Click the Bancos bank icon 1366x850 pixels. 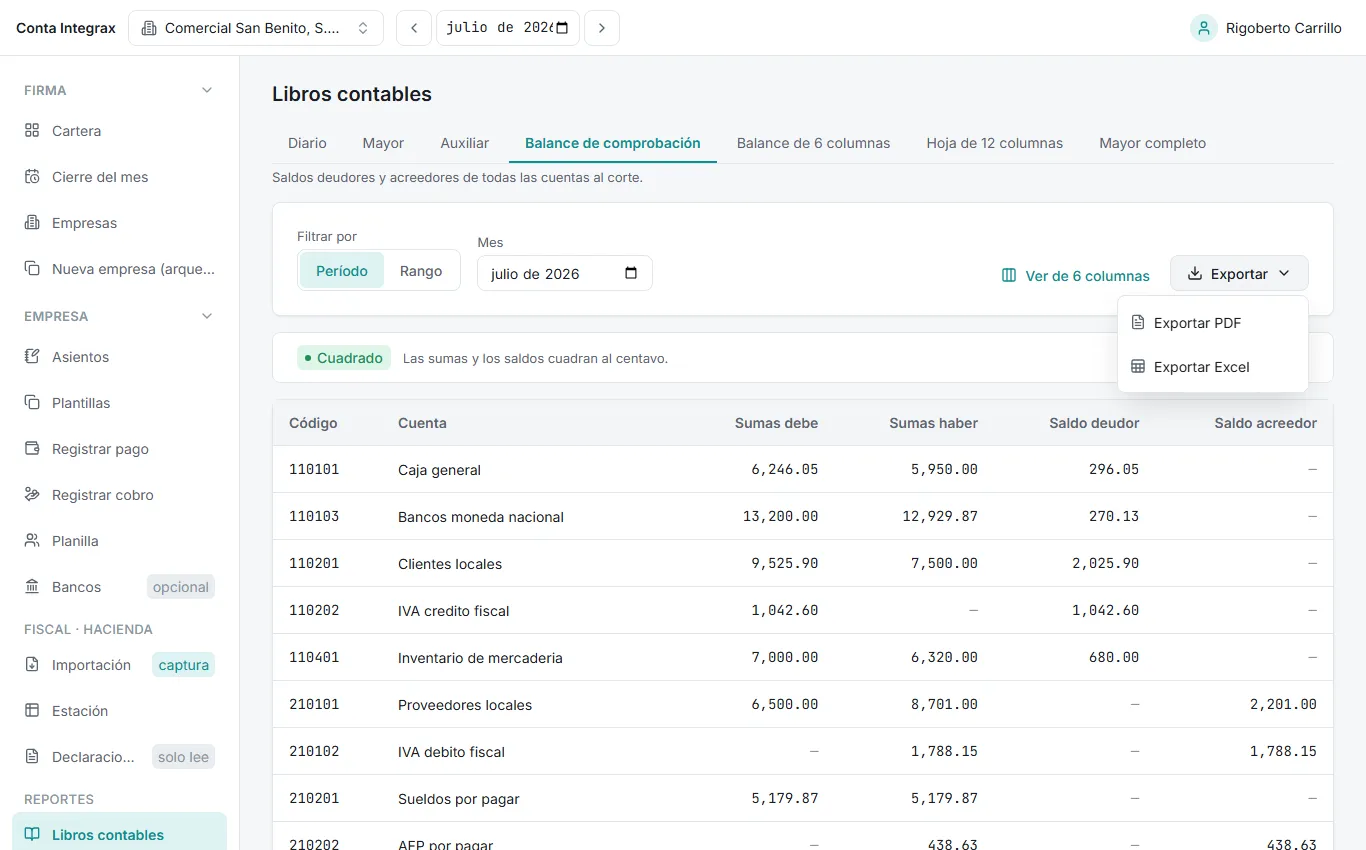tap(32, 587)
